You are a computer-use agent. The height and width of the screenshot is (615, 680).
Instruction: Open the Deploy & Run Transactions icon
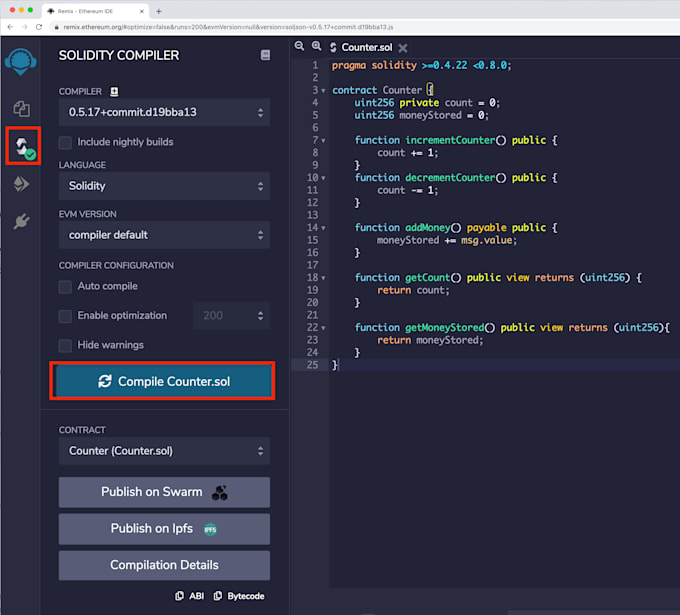21,184
